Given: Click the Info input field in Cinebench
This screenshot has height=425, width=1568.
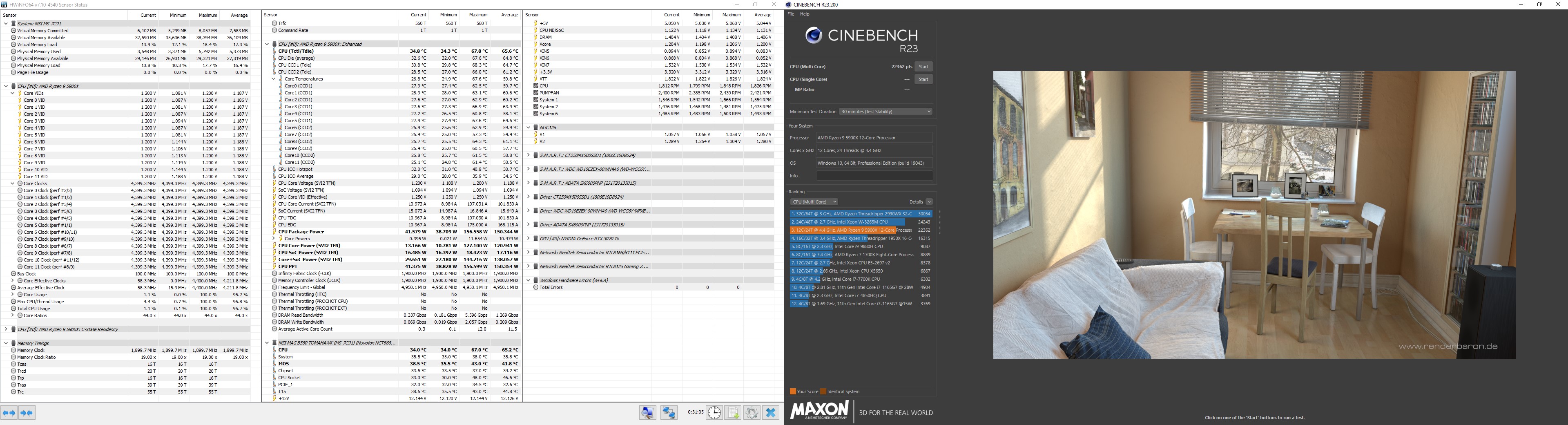Looking at the screenshot, I should coord(874,176).
